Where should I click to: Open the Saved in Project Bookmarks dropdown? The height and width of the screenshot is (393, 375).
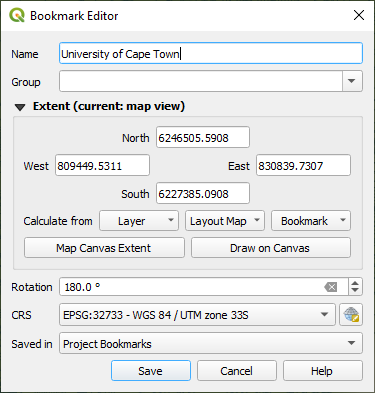tap(211, 343)
